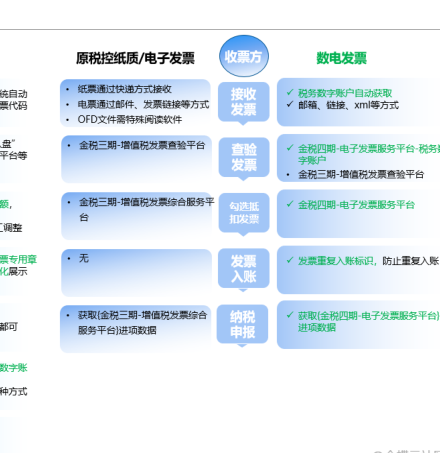
Task: Select the 纳税申报 step box
Action: pos(242,324)
